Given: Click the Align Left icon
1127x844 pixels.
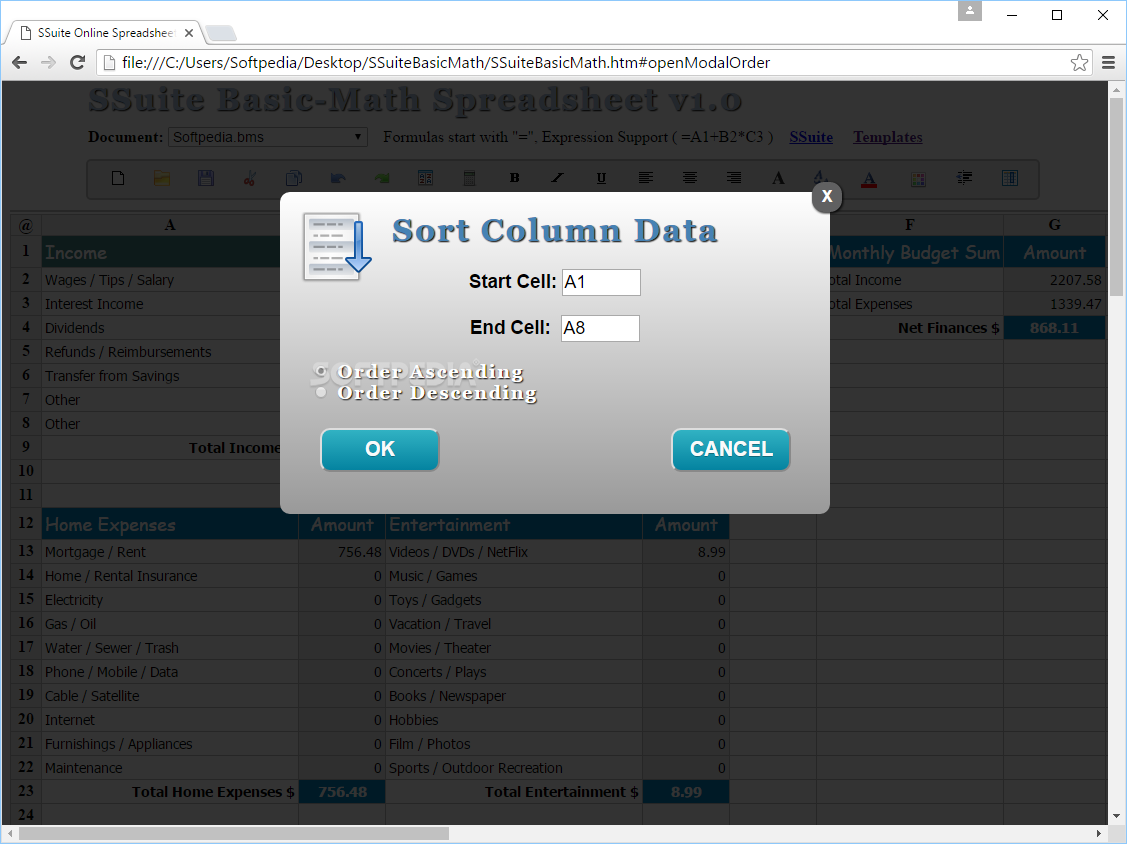Looking at the screenshot, I should 645,178.
